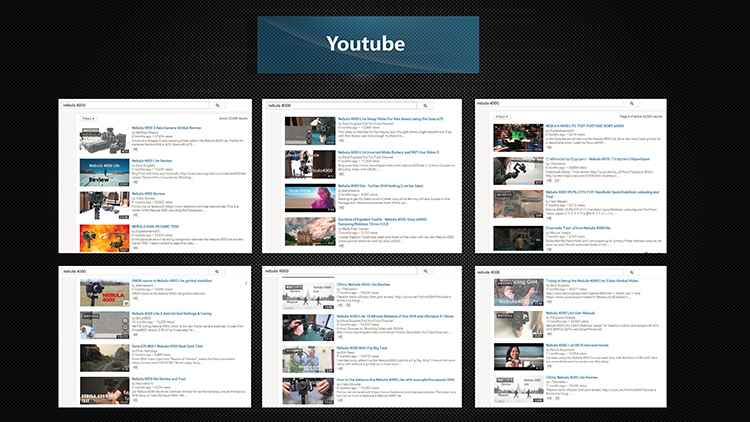Viewport: 750px width, 422px height.
Task: Open Filters dropdown beside 'About 22,800 results'
Action: 88,119
